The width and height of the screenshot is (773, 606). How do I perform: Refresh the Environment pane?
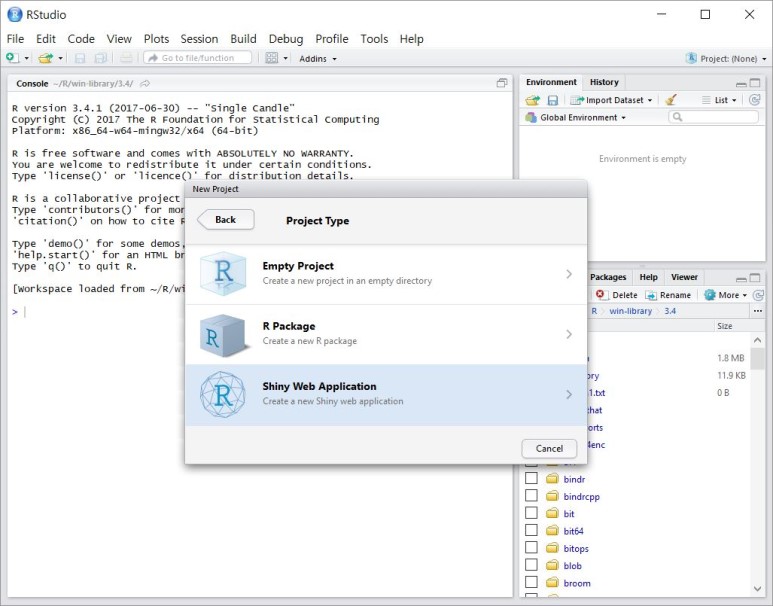point(754,100)
